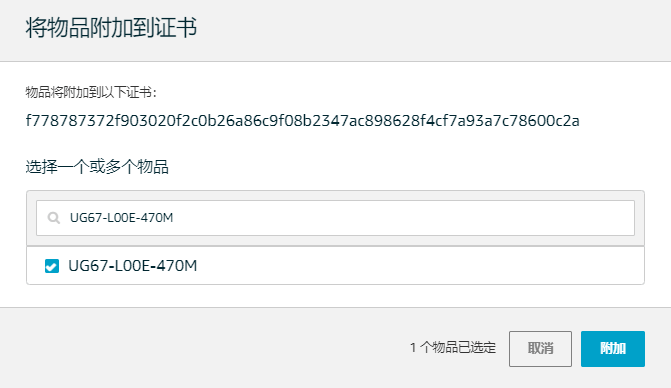The image size is (671, 388).
Task: Click the 取消 cancel button
Action: [540, 349]
